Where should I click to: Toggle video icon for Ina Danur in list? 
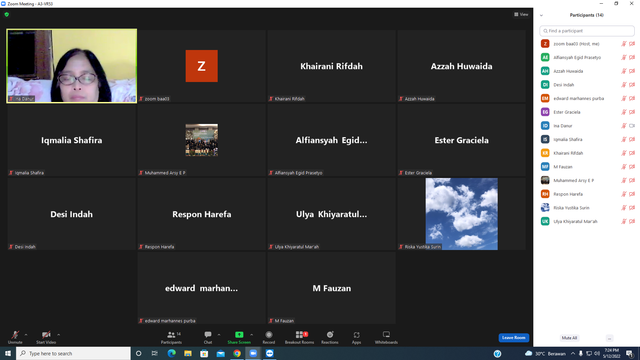point(632,126)
